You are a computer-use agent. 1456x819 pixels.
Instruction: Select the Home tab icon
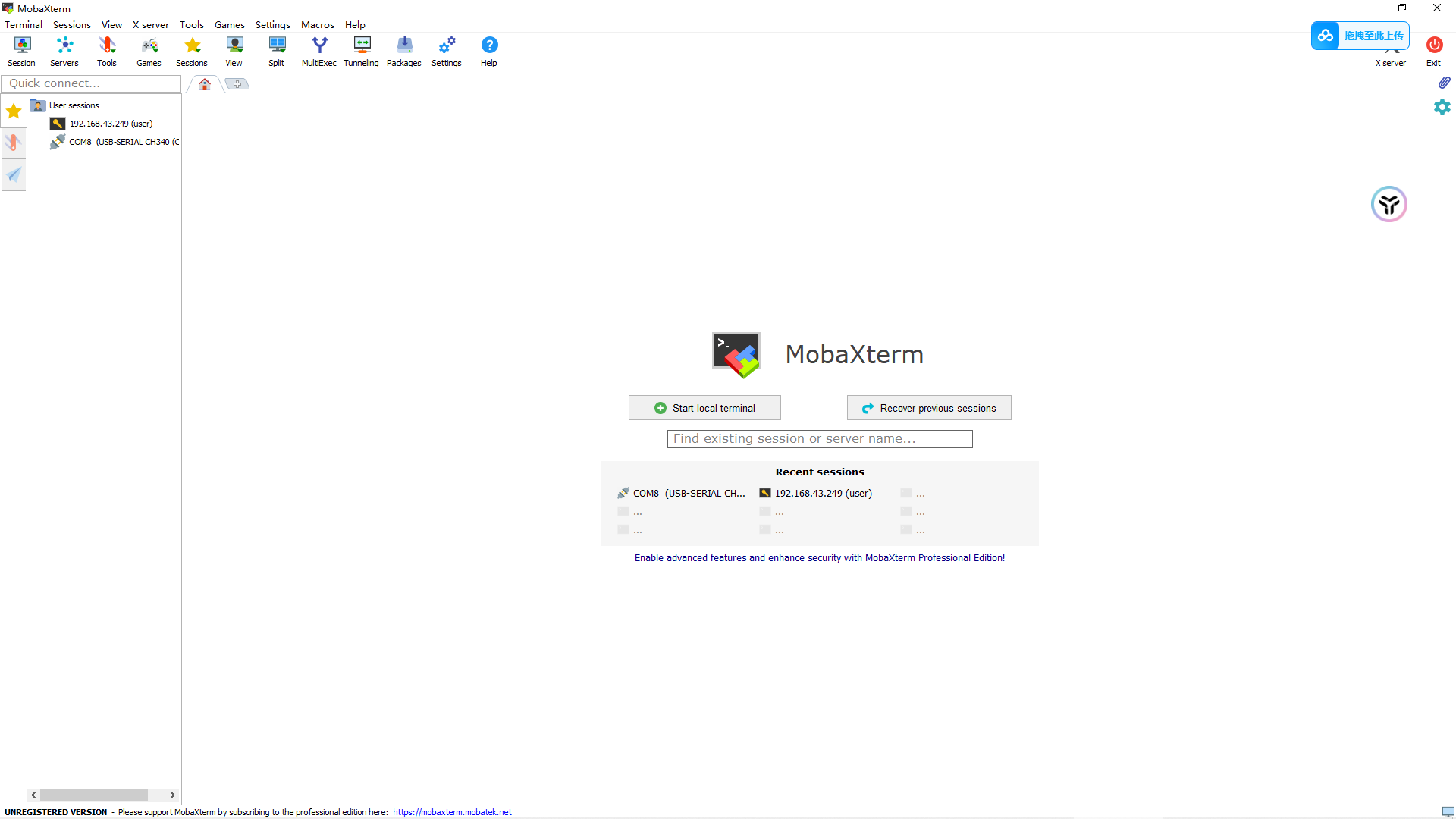pyautogui.click(x=205, y=84)
